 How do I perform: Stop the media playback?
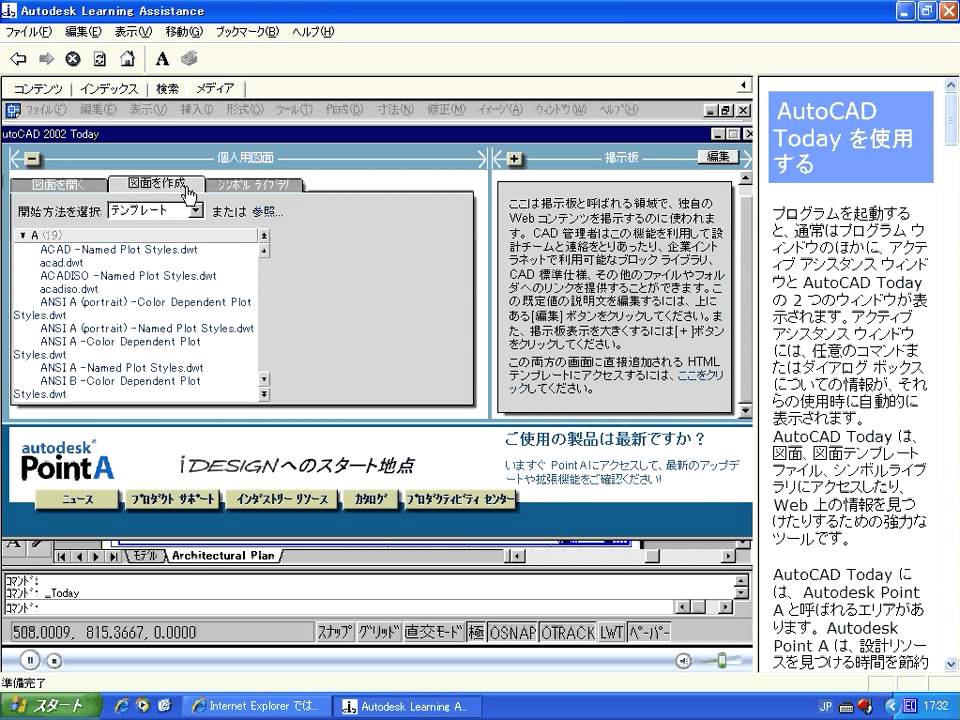click(x=54, y=661)
